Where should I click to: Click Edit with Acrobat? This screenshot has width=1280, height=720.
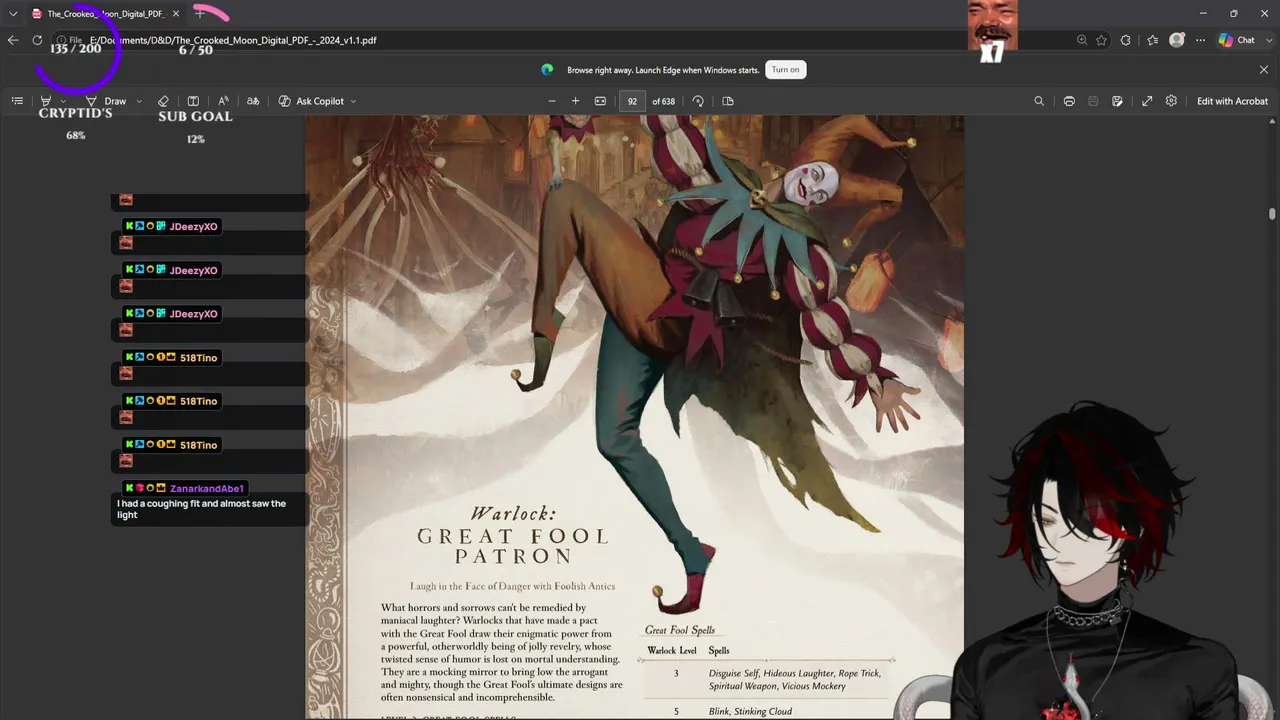[1232, 101]
